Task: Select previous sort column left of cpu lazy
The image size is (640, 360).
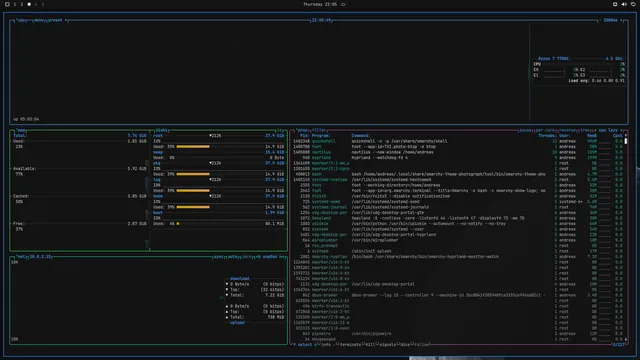Action: click(596, 130)
